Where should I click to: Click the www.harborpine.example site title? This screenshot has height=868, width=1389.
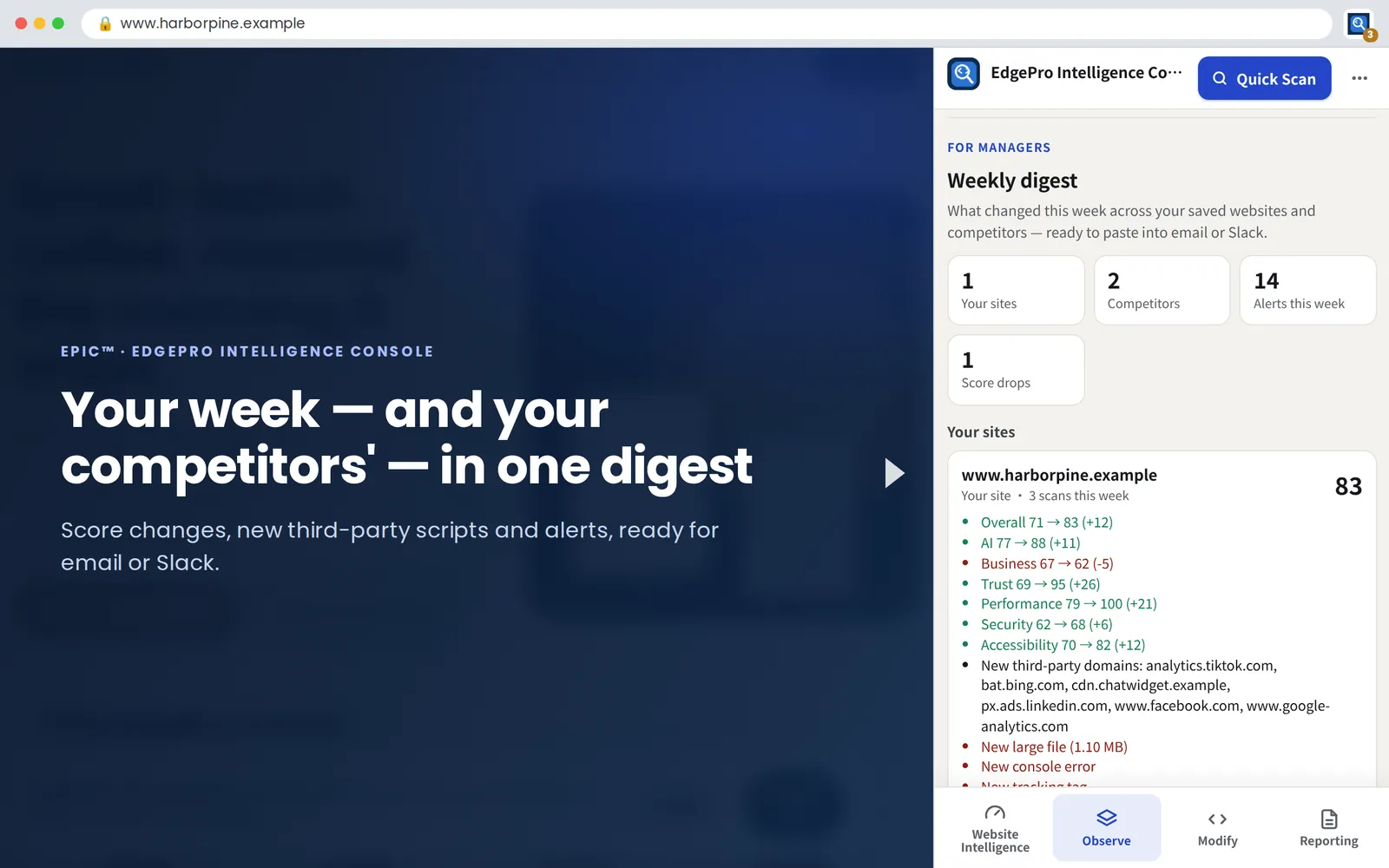tap(1059, 475)
